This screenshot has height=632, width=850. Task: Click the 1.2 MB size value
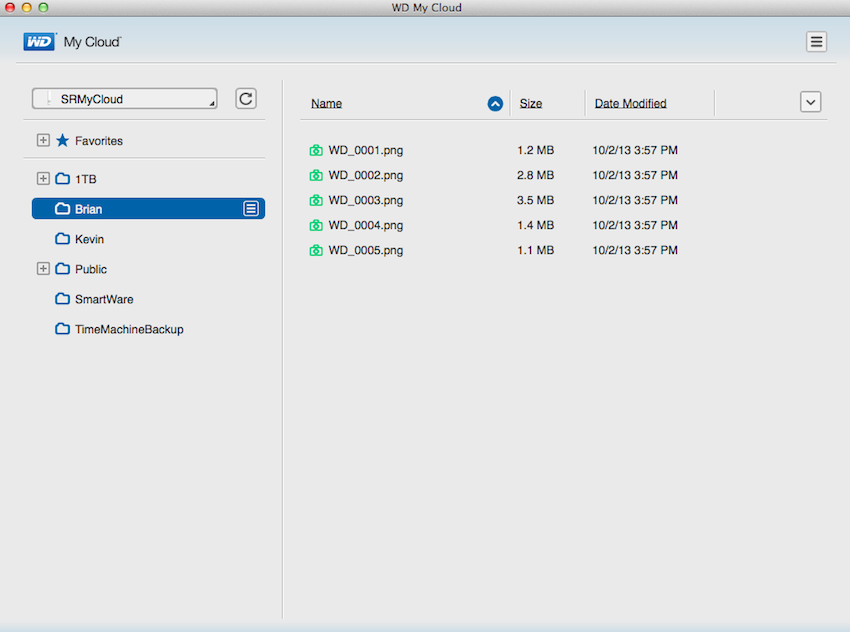pyautogui.click(x=536, y=150)
